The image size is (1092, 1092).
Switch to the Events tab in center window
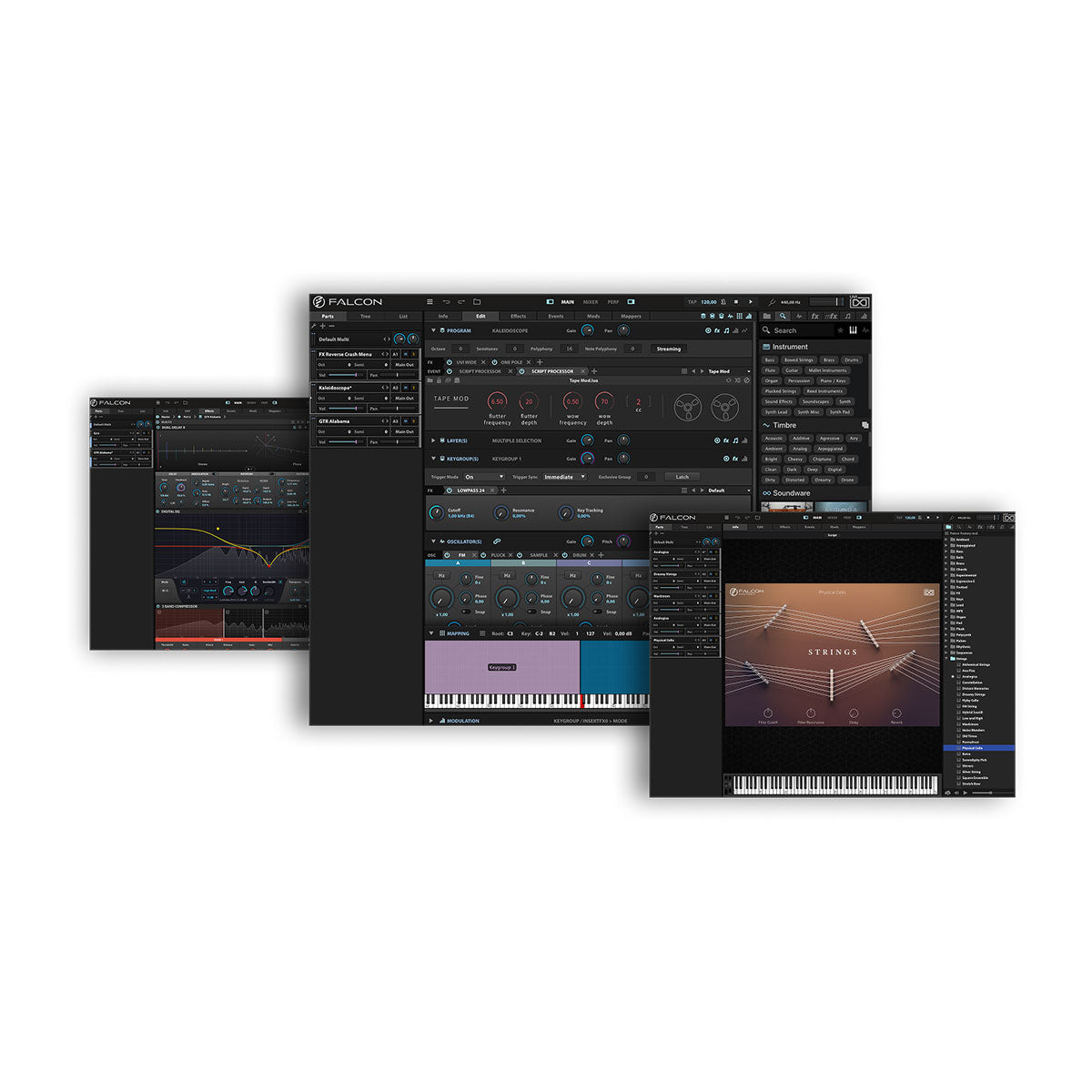coord(555,316)
